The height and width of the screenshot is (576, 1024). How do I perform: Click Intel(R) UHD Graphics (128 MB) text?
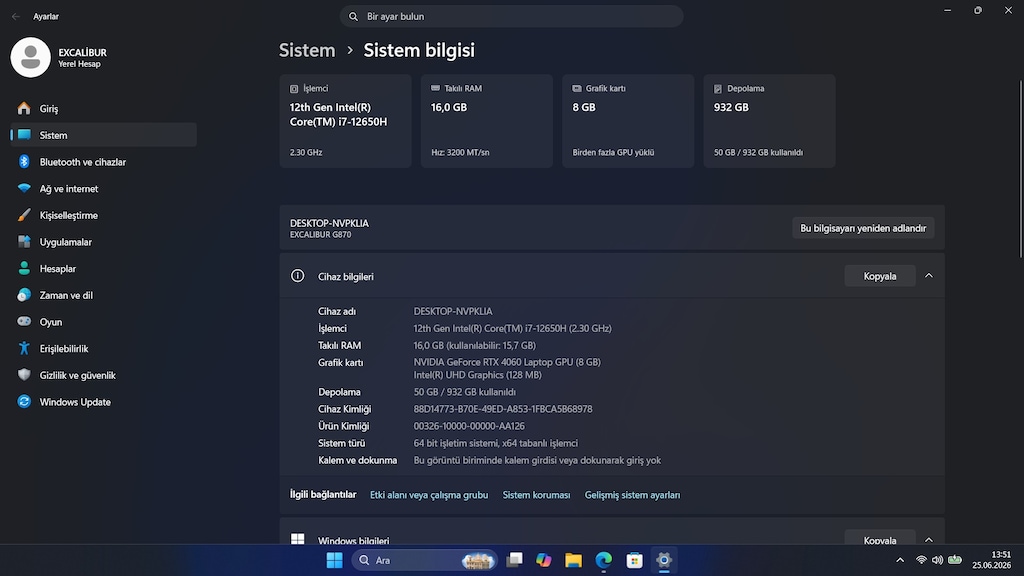point(477,375)
